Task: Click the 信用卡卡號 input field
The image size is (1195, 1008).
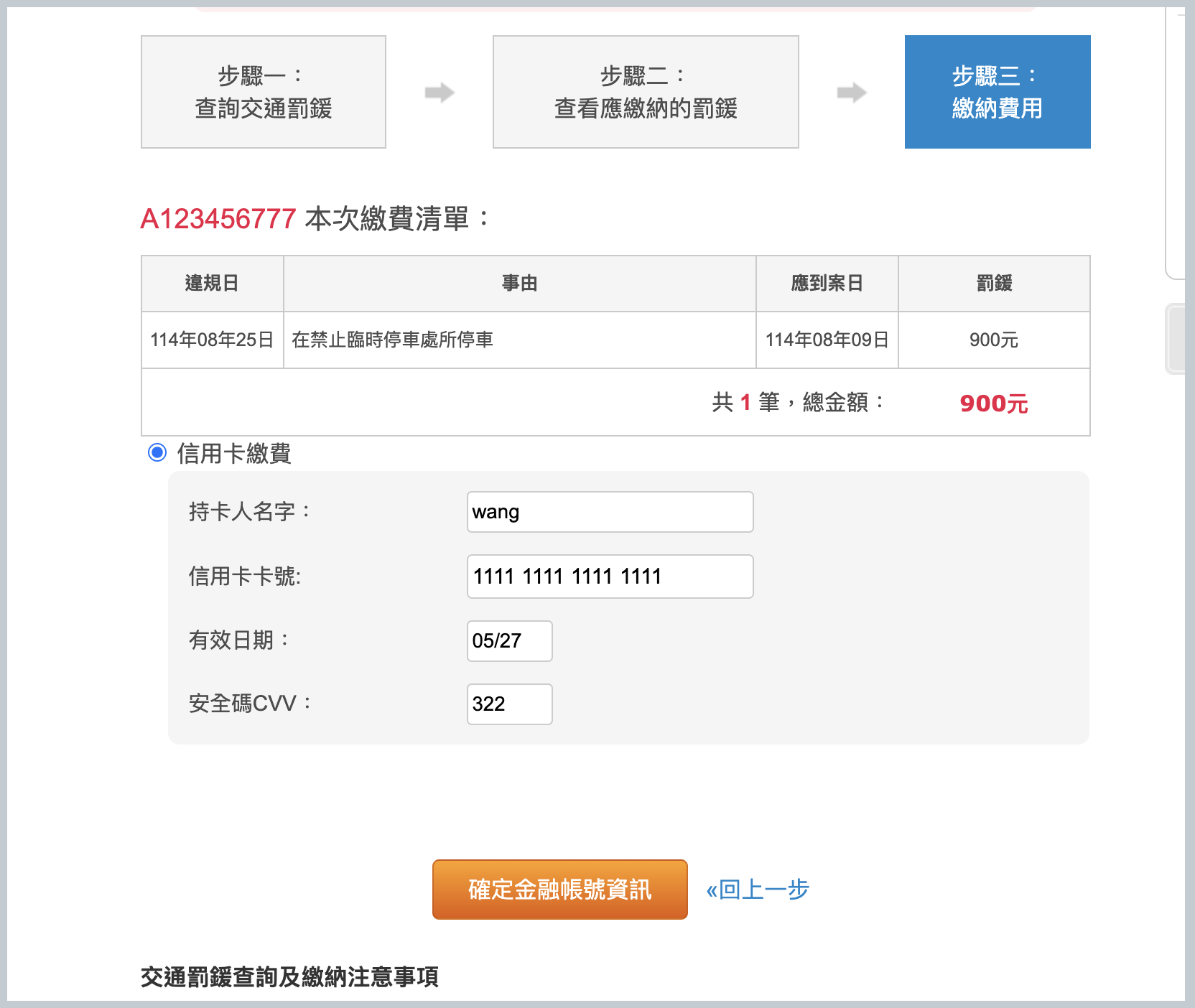Action: point(610,577)
